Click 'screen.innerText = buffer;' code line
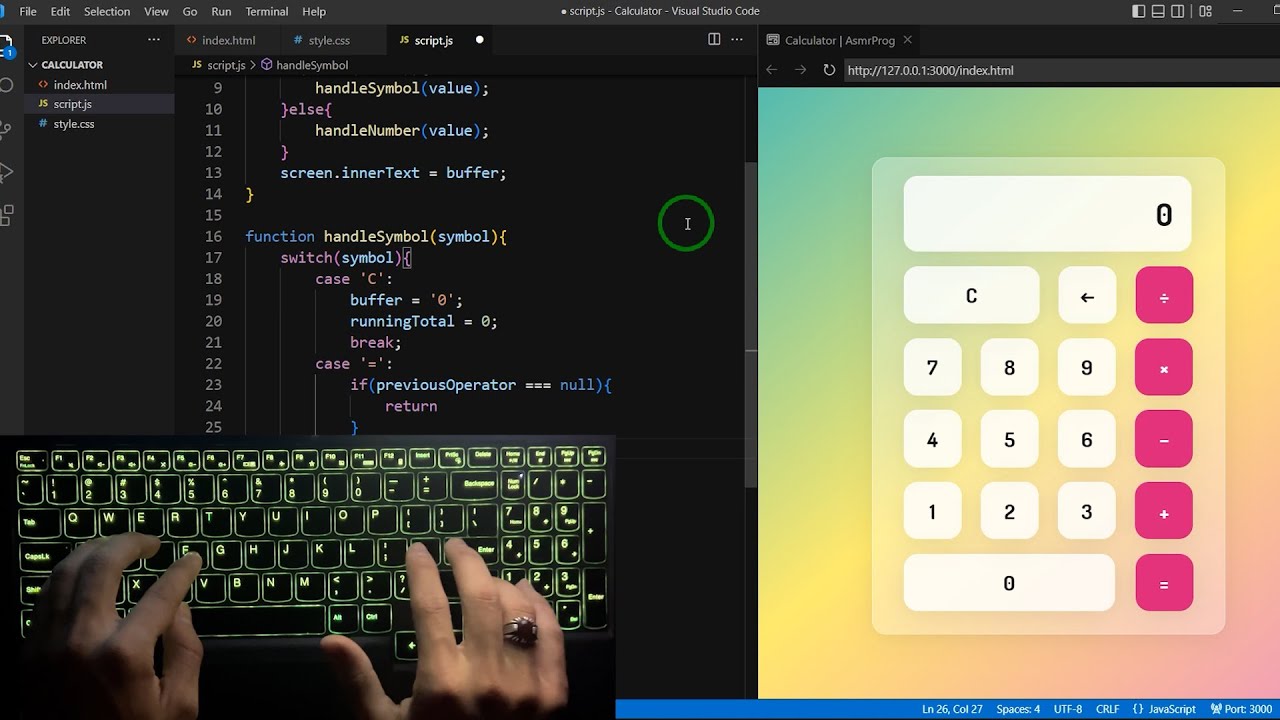1280x720 pixels. click(x=393, y=173)
